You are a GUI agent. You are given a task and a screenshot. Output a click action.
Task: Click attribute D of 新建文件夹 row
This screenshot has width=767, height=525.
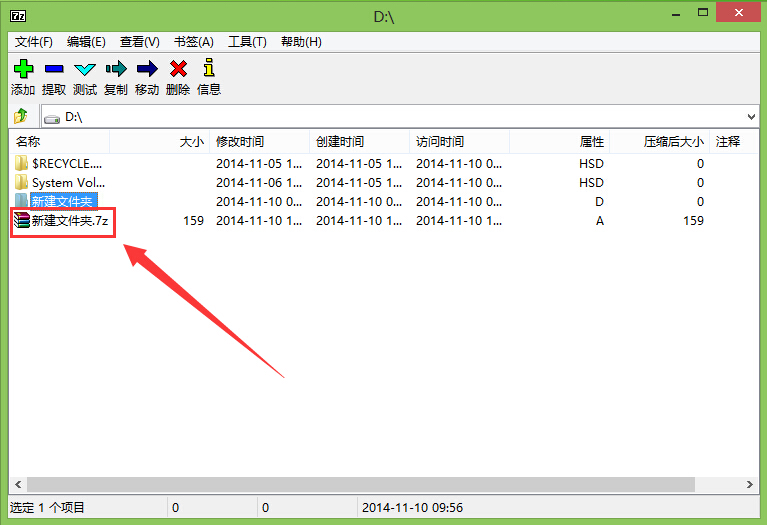coord(599,202)
